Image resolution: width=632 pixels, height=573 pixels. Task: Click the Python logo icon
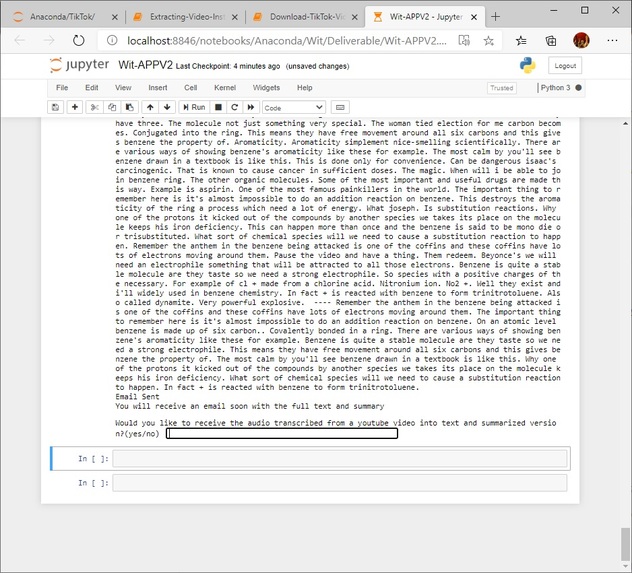point(527,65)
